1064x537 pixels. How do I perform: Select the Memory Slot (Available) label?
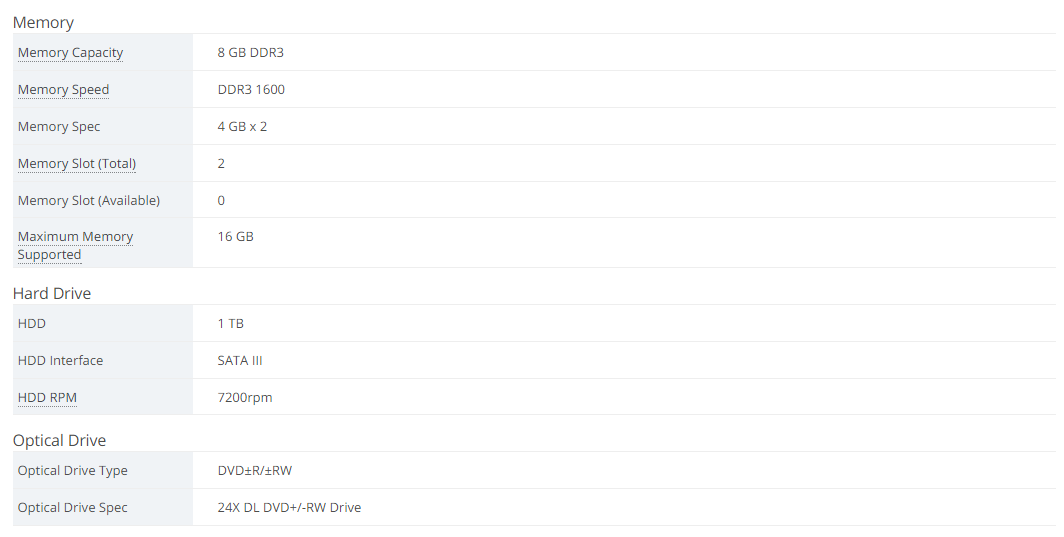click(89, 200)
